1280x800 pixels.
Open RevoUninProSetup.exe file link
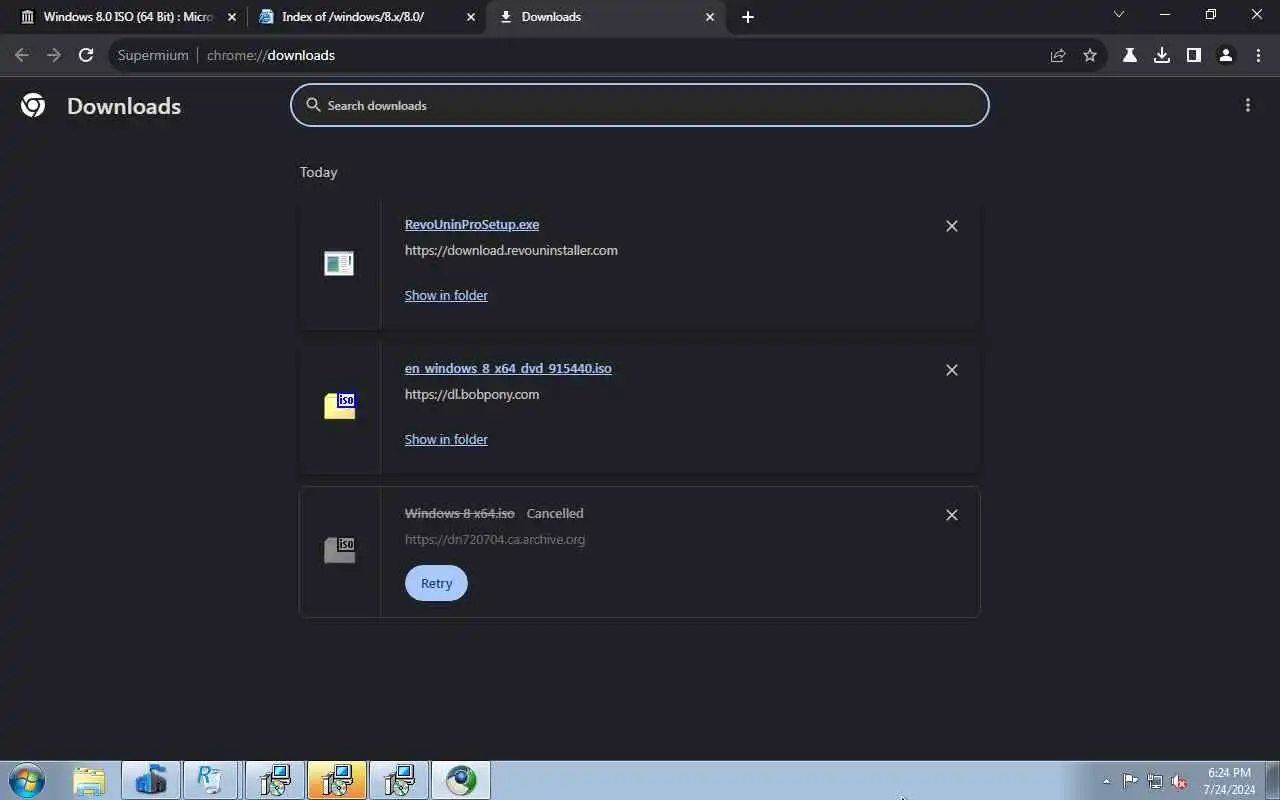tap(472, 225)
